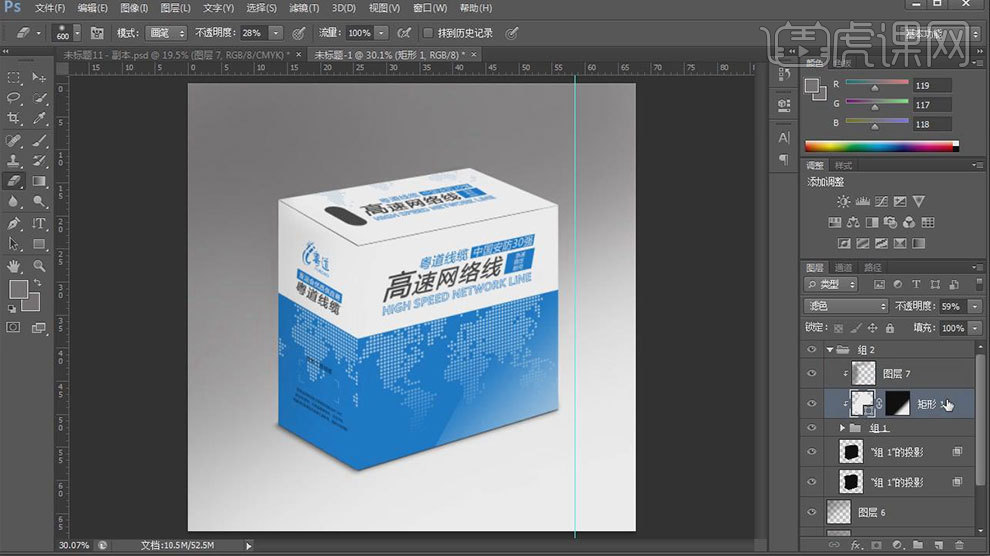Open brush preset picker size 600
Viewport: 990px width, 556px height.
(67, 33)
